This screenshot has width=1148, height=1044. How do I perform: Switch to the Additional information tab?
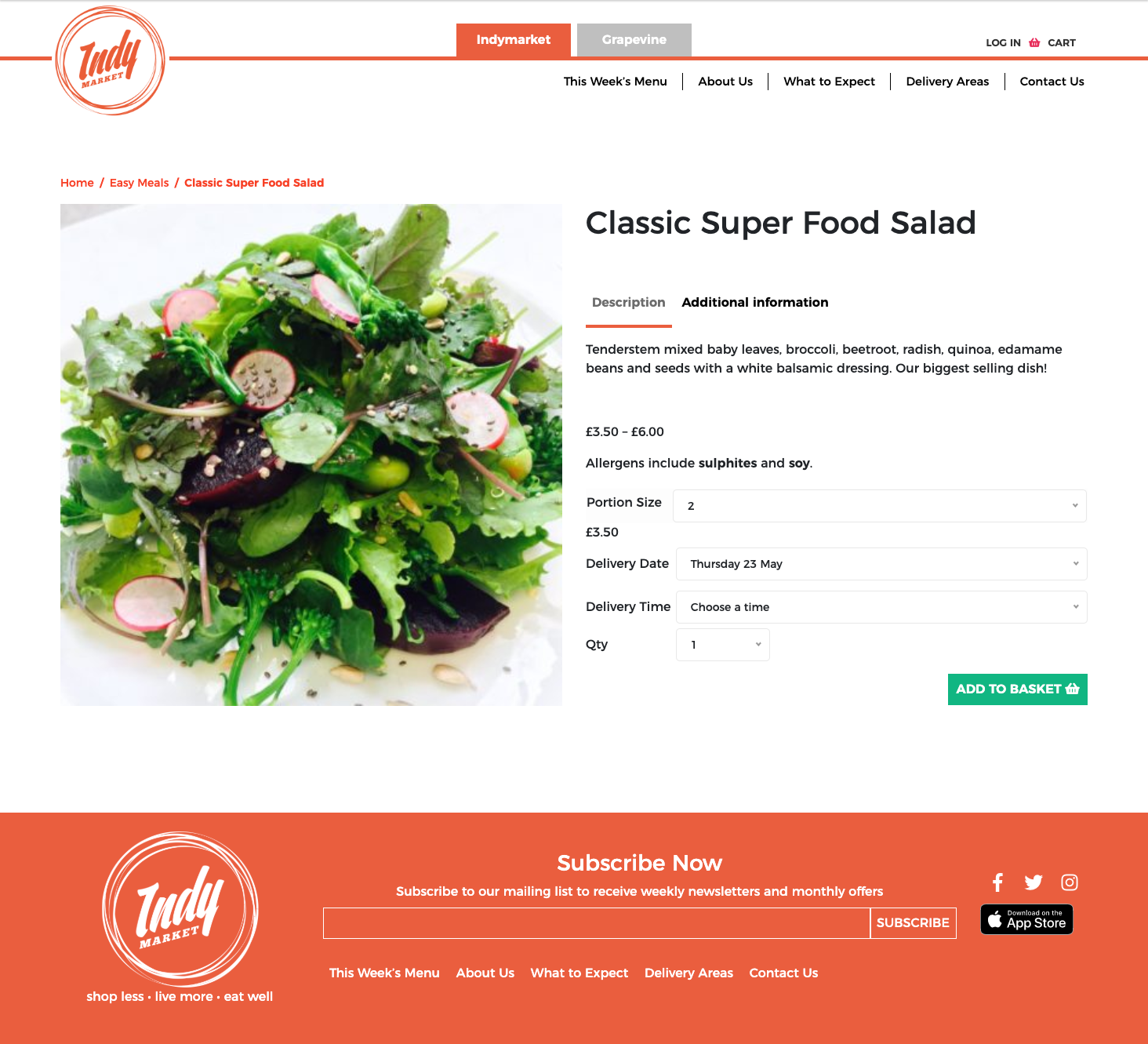(x=754, y=302)
